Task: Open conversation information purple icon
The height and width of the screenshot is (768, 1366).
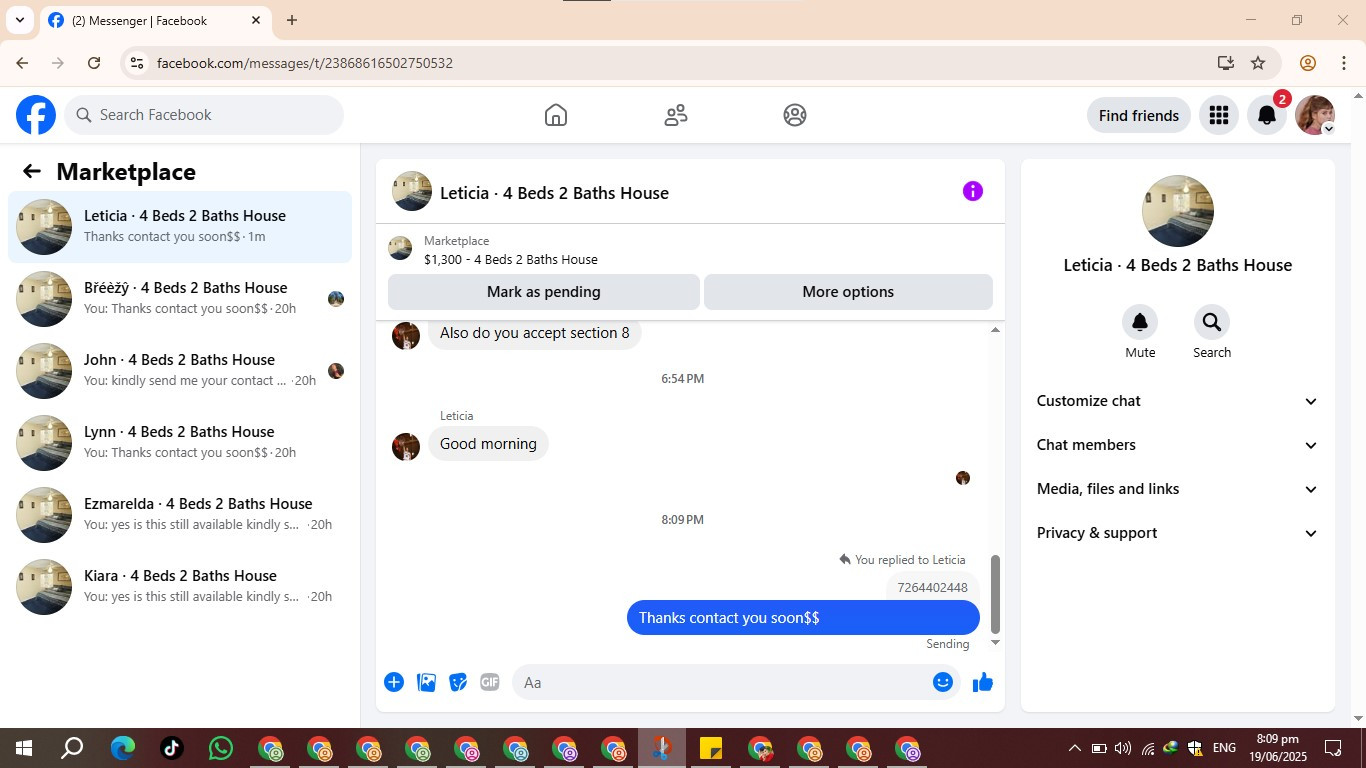Action: (x=973, y=191)
